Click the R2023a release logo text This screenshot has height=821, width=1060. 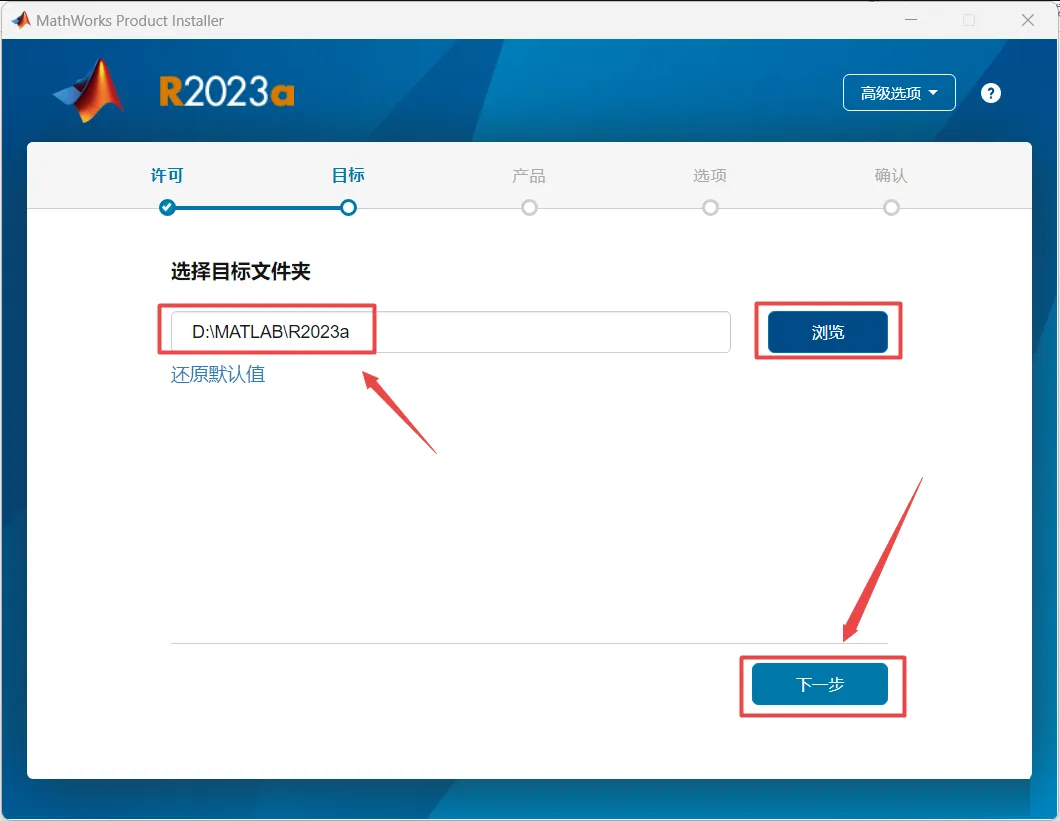coord(226,92)
